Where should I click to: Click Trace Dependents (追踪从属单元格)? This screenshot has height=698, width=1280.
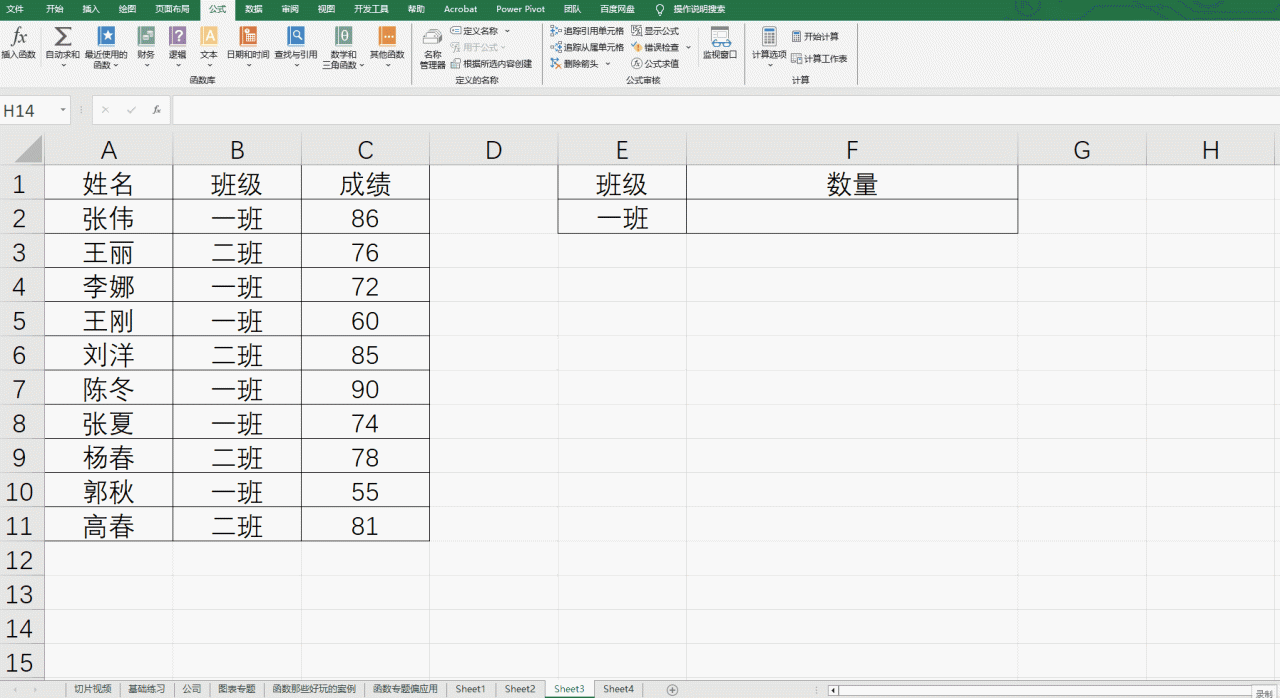(x=587, y=47)
